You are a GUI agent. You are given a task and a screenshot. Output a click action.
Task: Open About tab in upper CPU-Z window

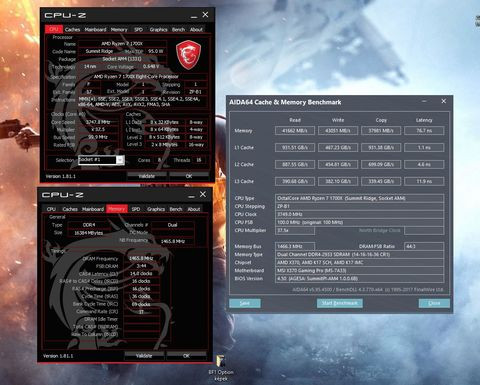point(196,29)
